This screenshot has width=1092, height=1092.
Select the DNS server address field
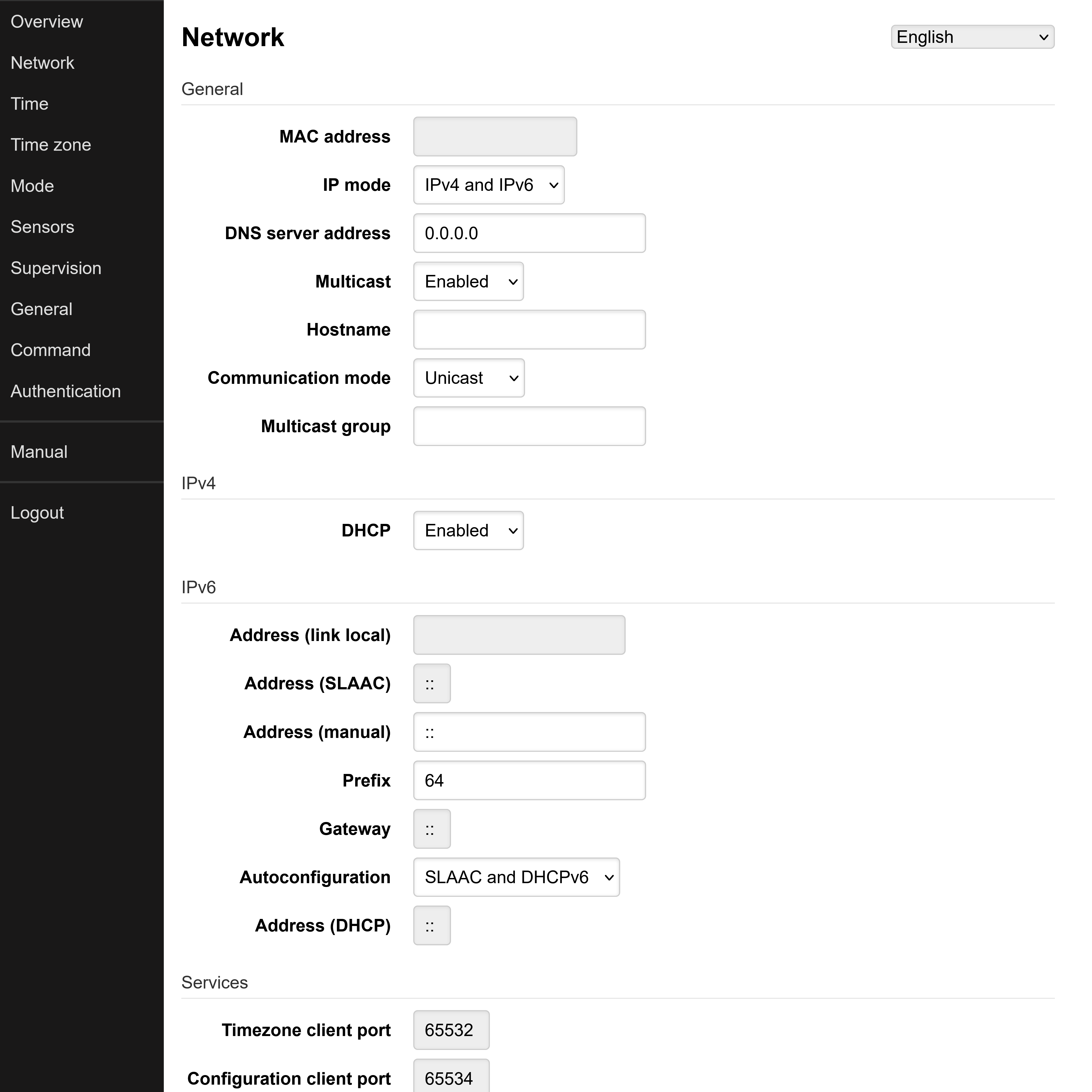coord(529,233)
